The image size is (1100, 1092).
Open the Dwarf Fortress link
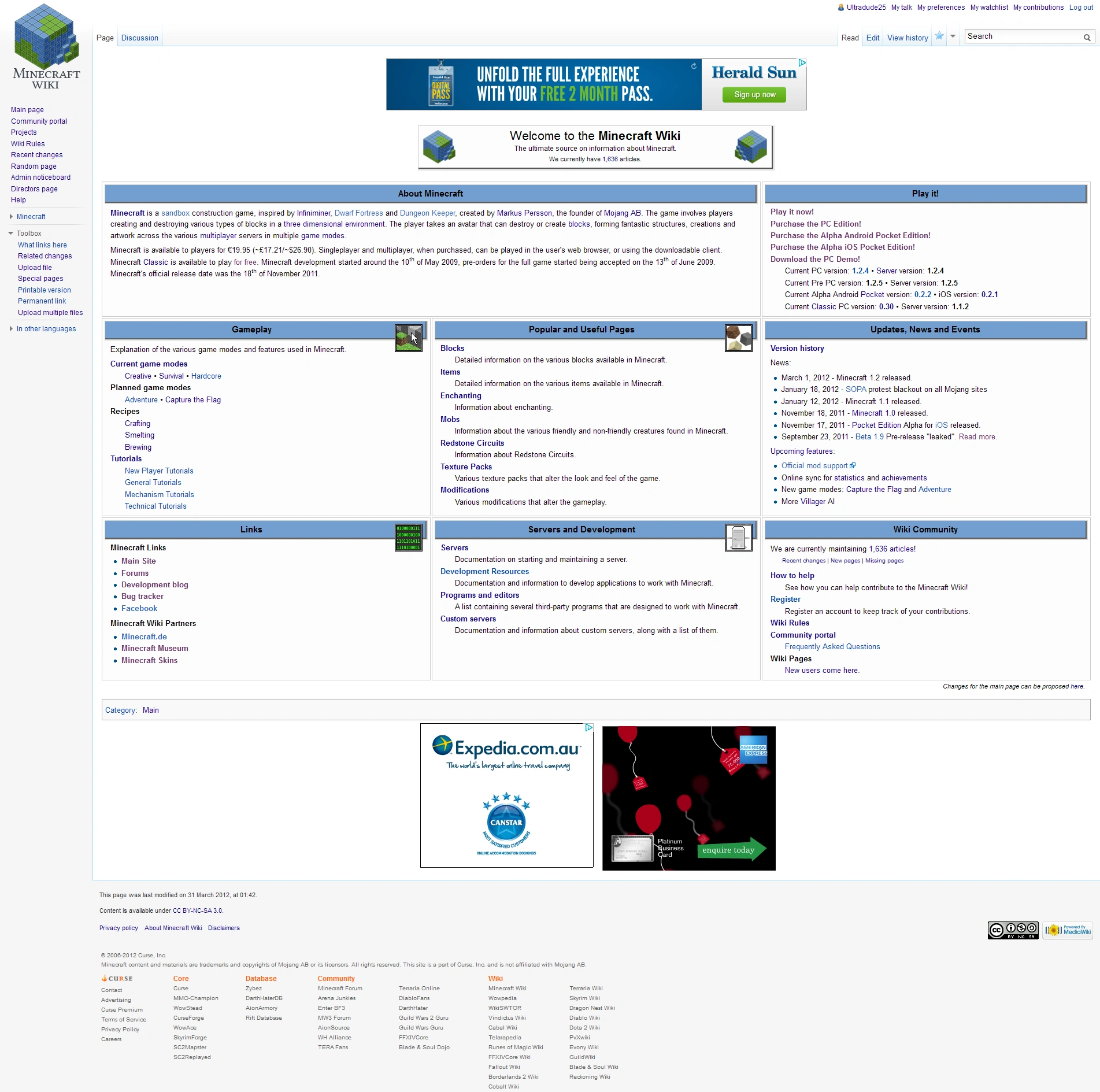[x=359, y=213]
